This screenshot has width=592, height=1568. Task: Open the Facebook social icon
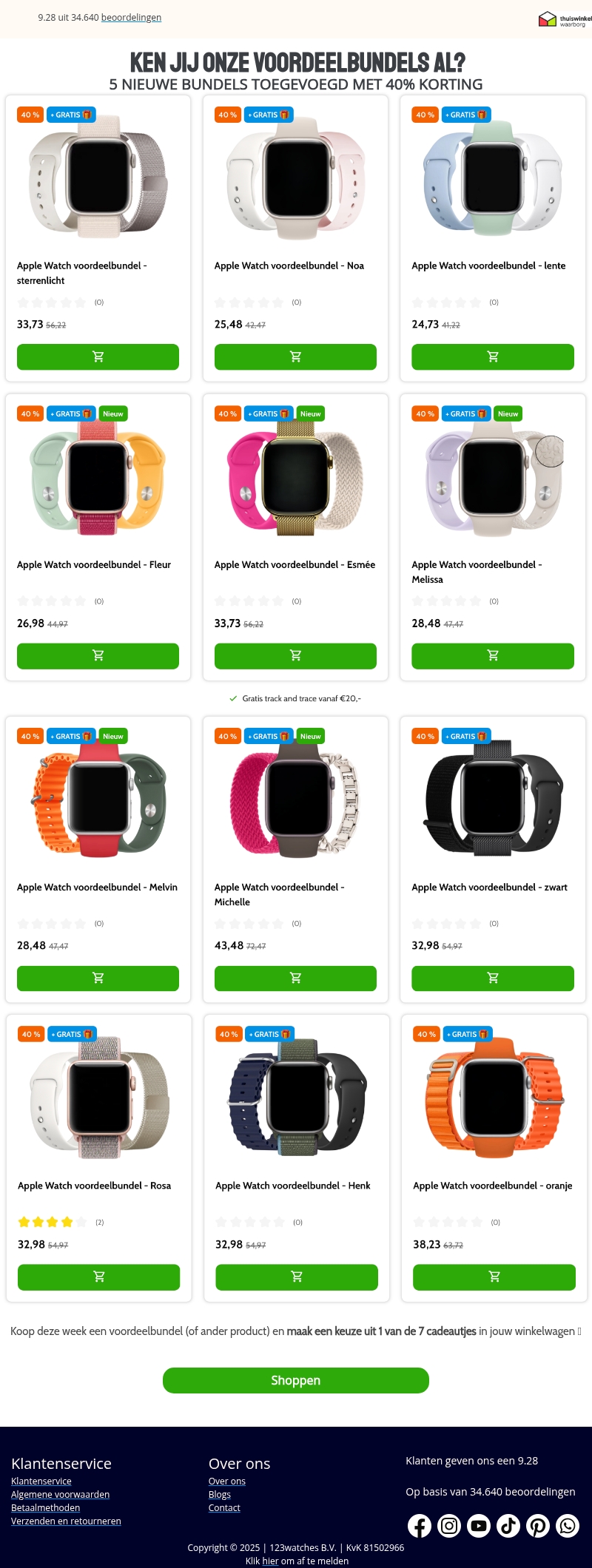420,1526
